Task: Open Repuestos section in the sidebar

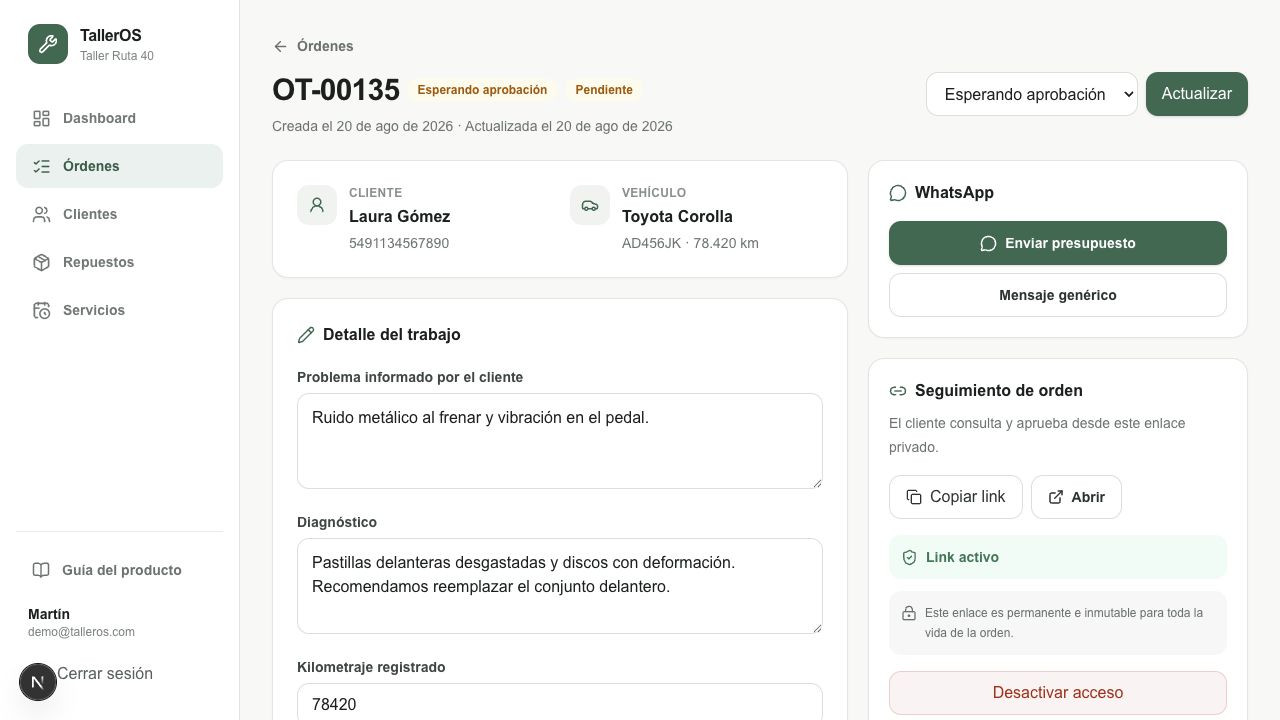Action: pyautogui.click(x=119, y=262)
